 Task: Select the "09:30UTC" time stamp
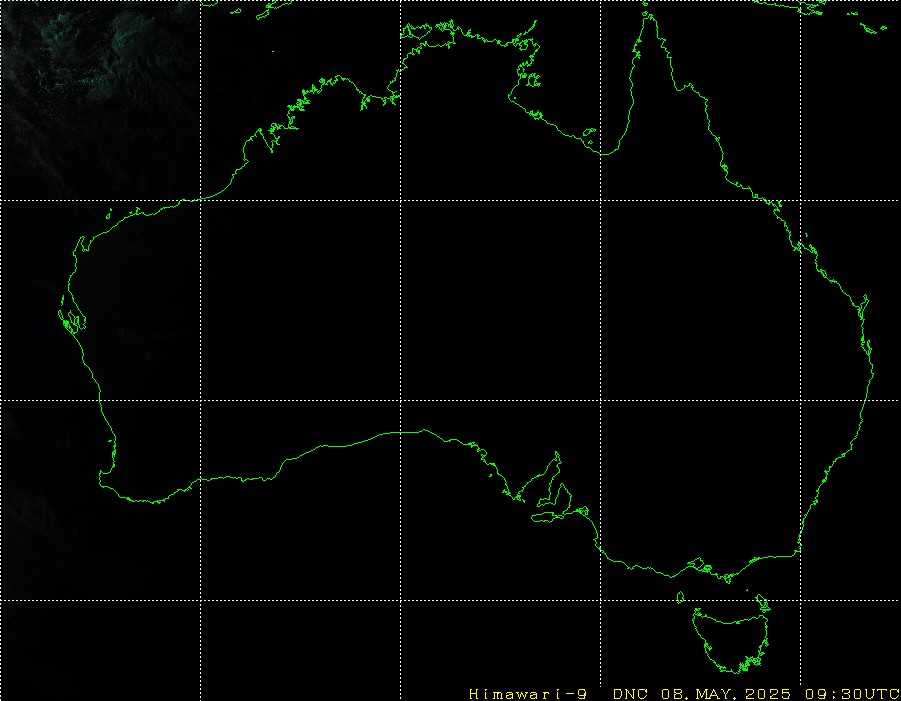[852, 694]
